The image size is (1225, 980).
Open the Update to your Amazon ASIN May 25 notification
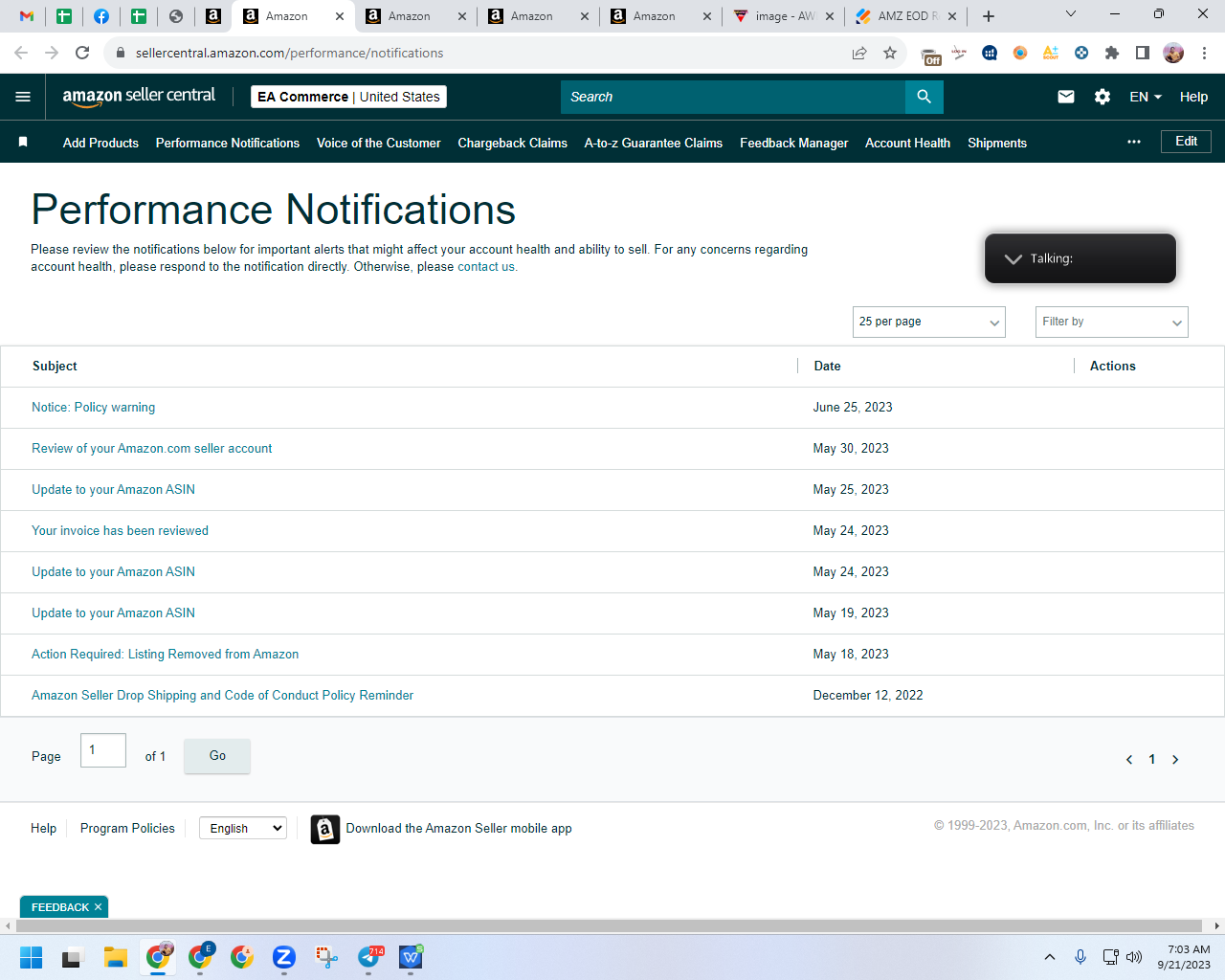pos(113,490)
